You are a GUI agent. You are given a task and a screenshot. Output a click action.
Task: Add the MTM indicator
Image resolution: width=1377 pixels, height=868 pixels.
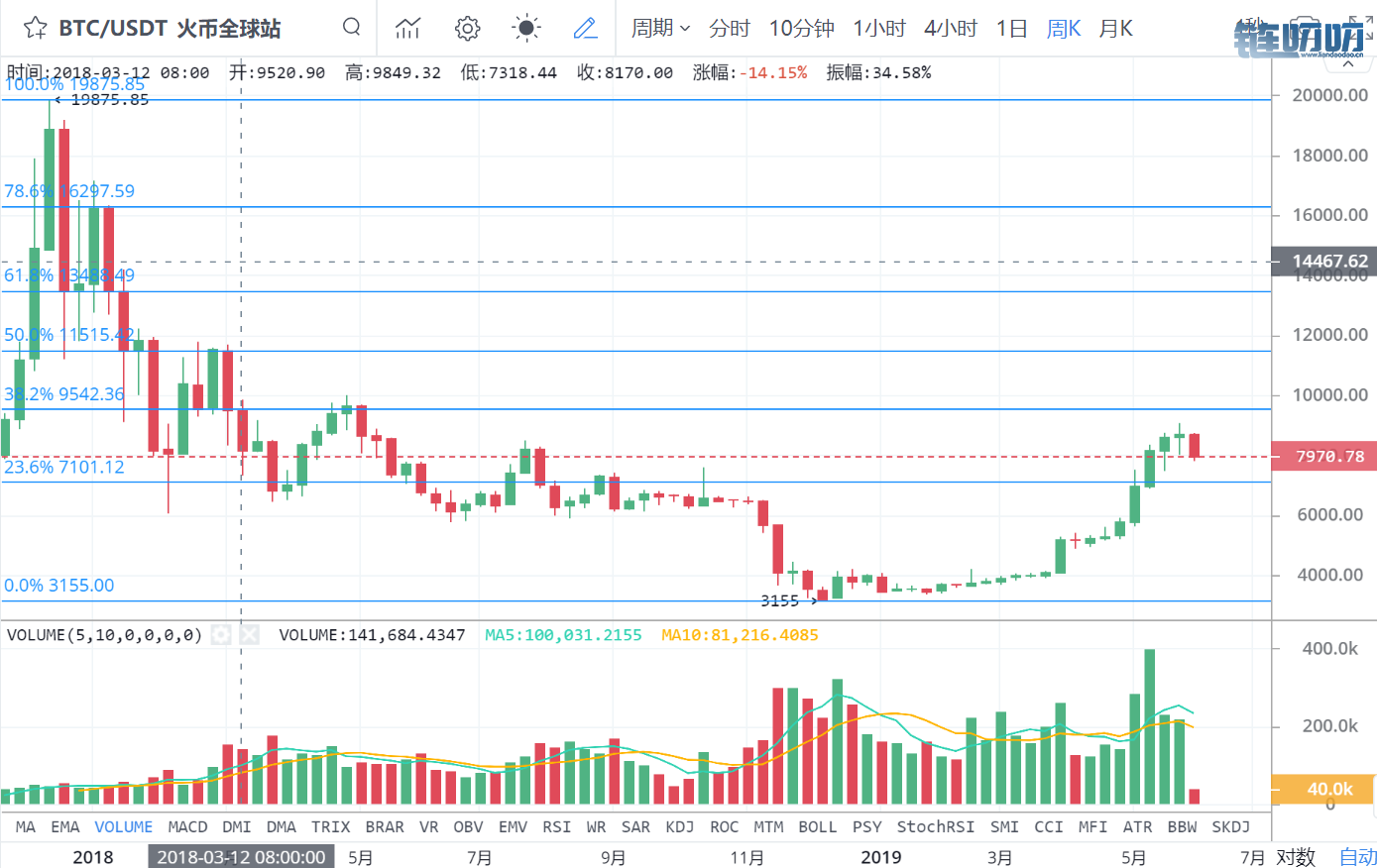click(768, 826)
